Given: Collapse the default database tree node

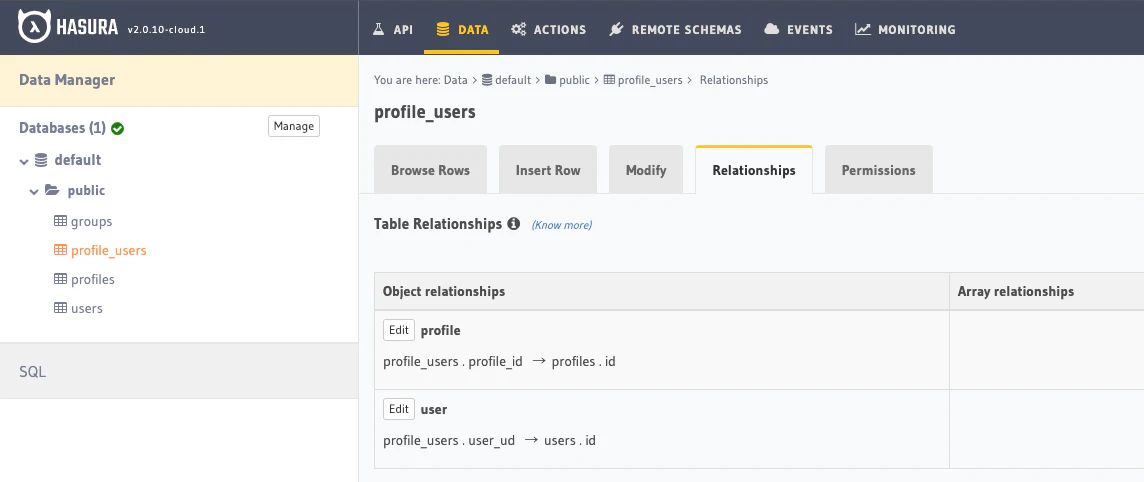Looking at the screenshot, I should pyautogui.click(x=24, y=160).
